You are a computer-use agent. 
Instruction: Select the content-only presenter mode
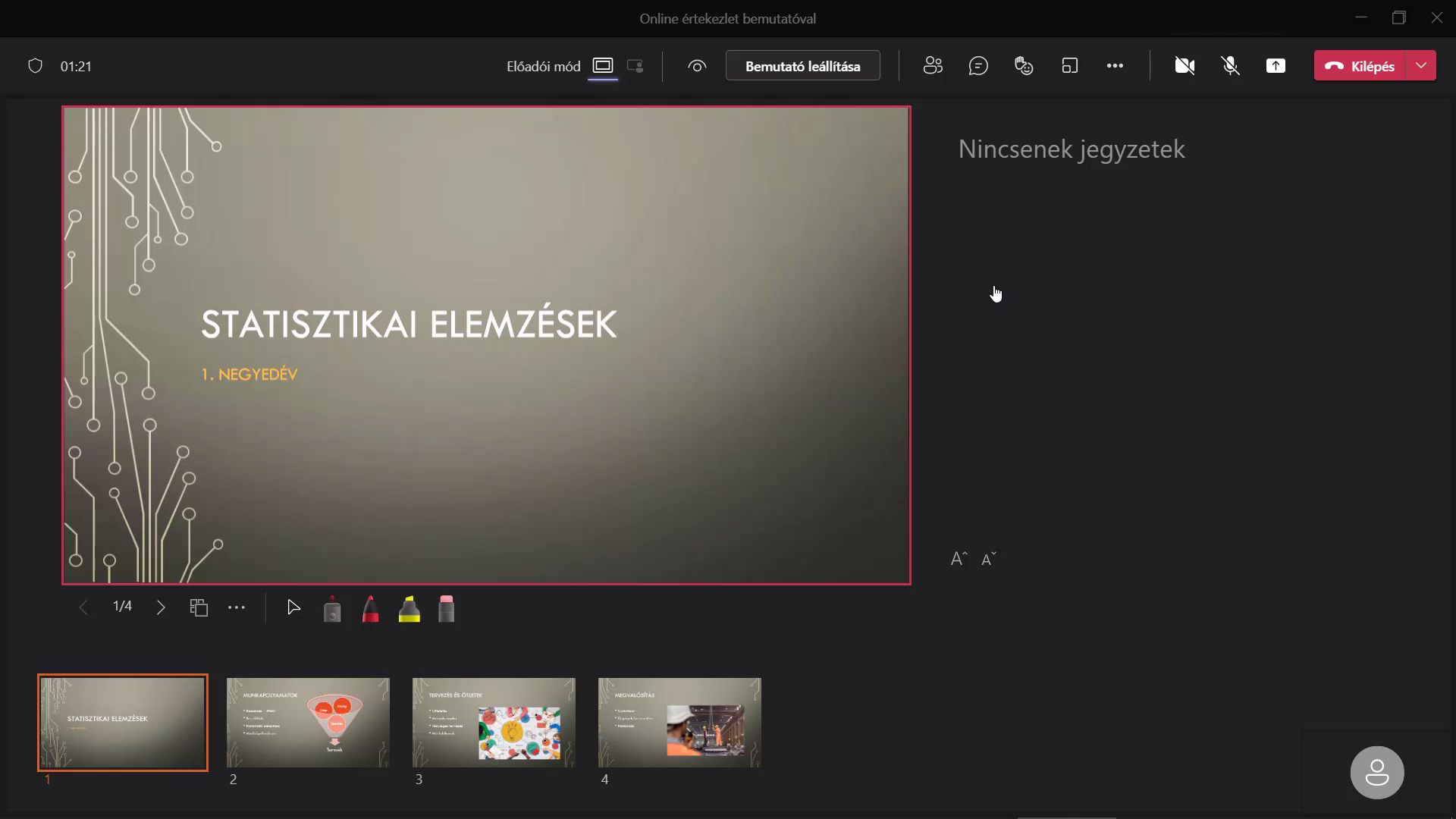click(x=603, y=66)
